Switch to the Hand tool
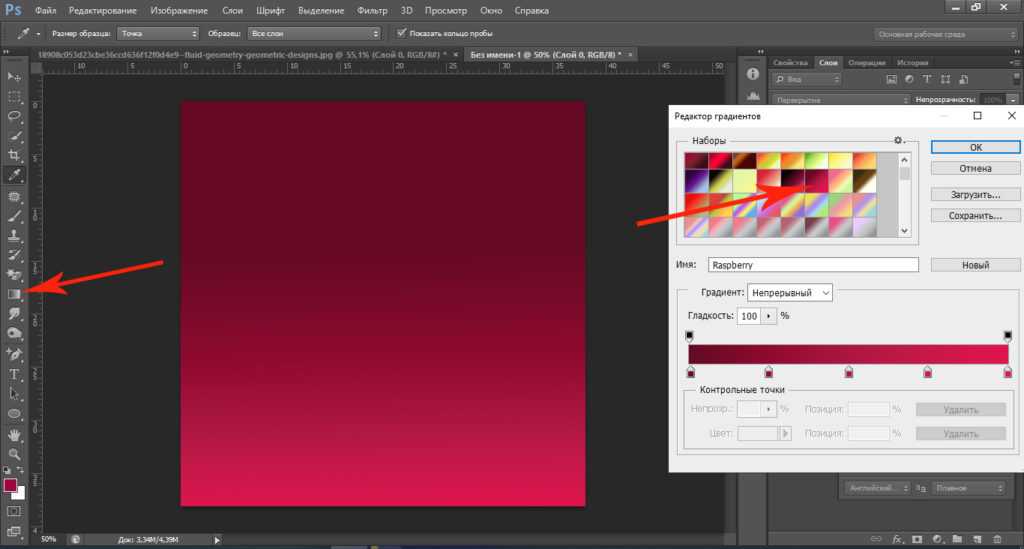Viewport: 1024px width, 549px height. pyautogui.click(x=14, y=435)
